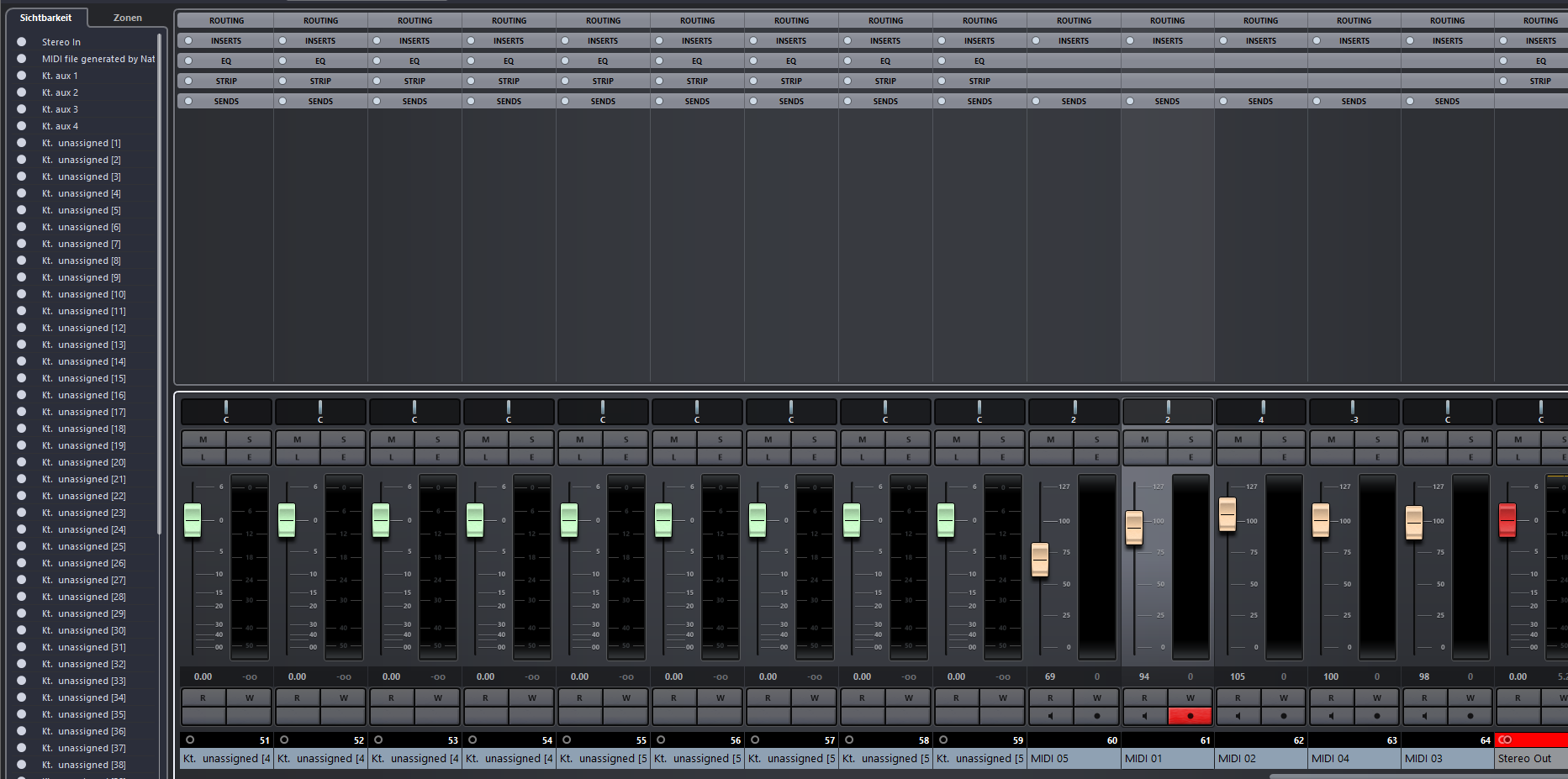Screen dimensions: 1568x779
Task: Click the volume value field showing 105
Action: point(1238,676)
